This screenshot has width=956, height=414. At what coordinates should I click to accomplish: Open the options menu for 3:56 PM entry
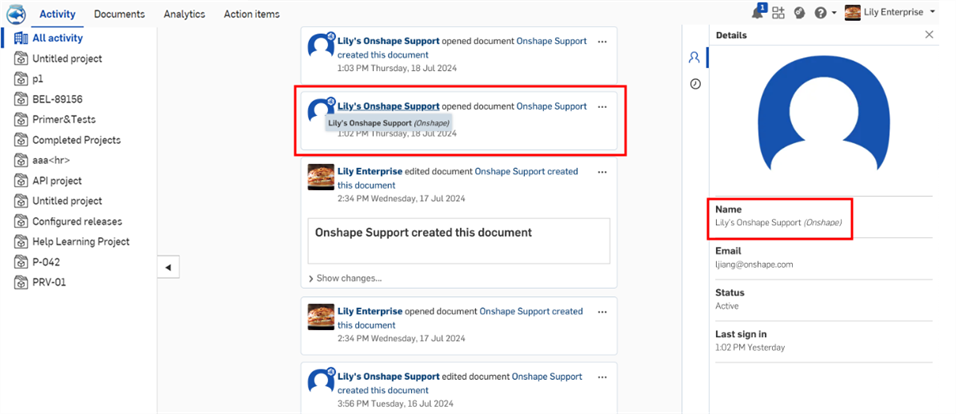602,377
